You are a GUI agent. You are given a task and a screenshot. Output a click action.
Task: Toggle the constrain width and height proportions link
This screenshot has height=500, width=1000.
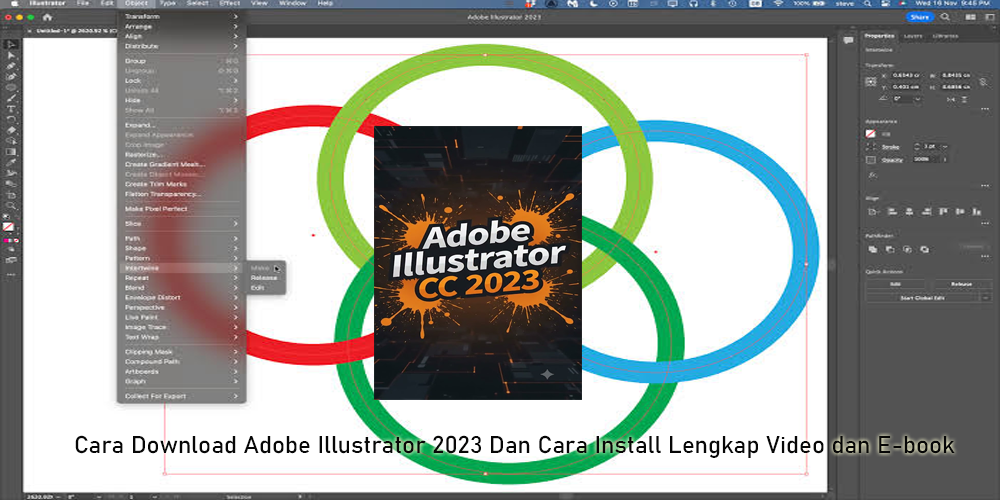(983, 82)
